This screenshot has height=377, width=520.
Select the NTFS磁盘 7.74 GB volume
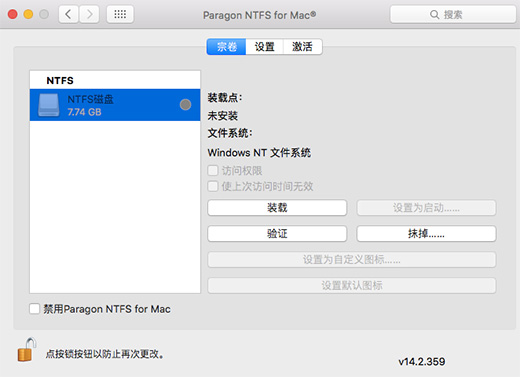tap(115, 105)
